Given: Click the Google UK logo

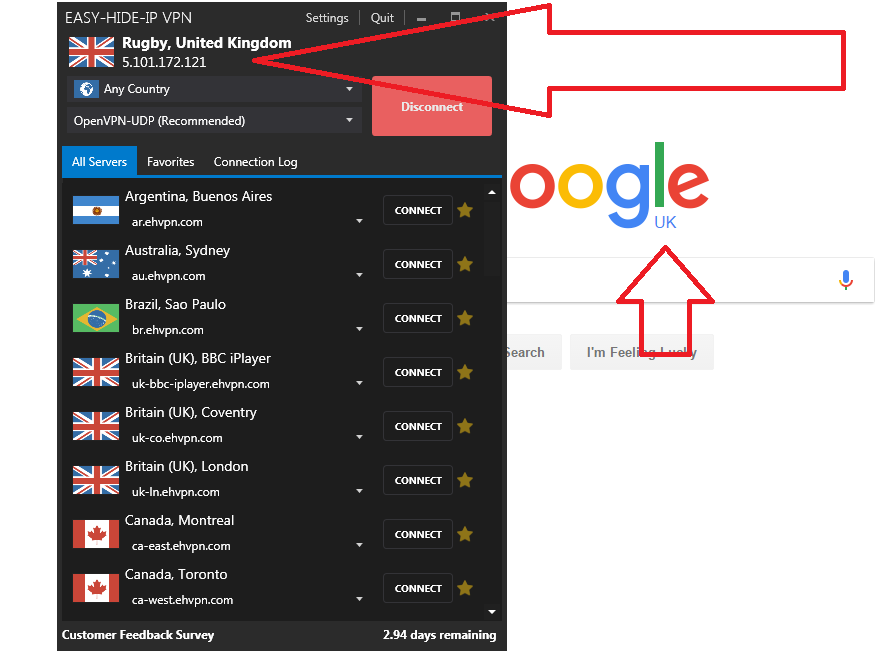Looking at the screenshot, I should pyautogui.click(x=609, y=187).
